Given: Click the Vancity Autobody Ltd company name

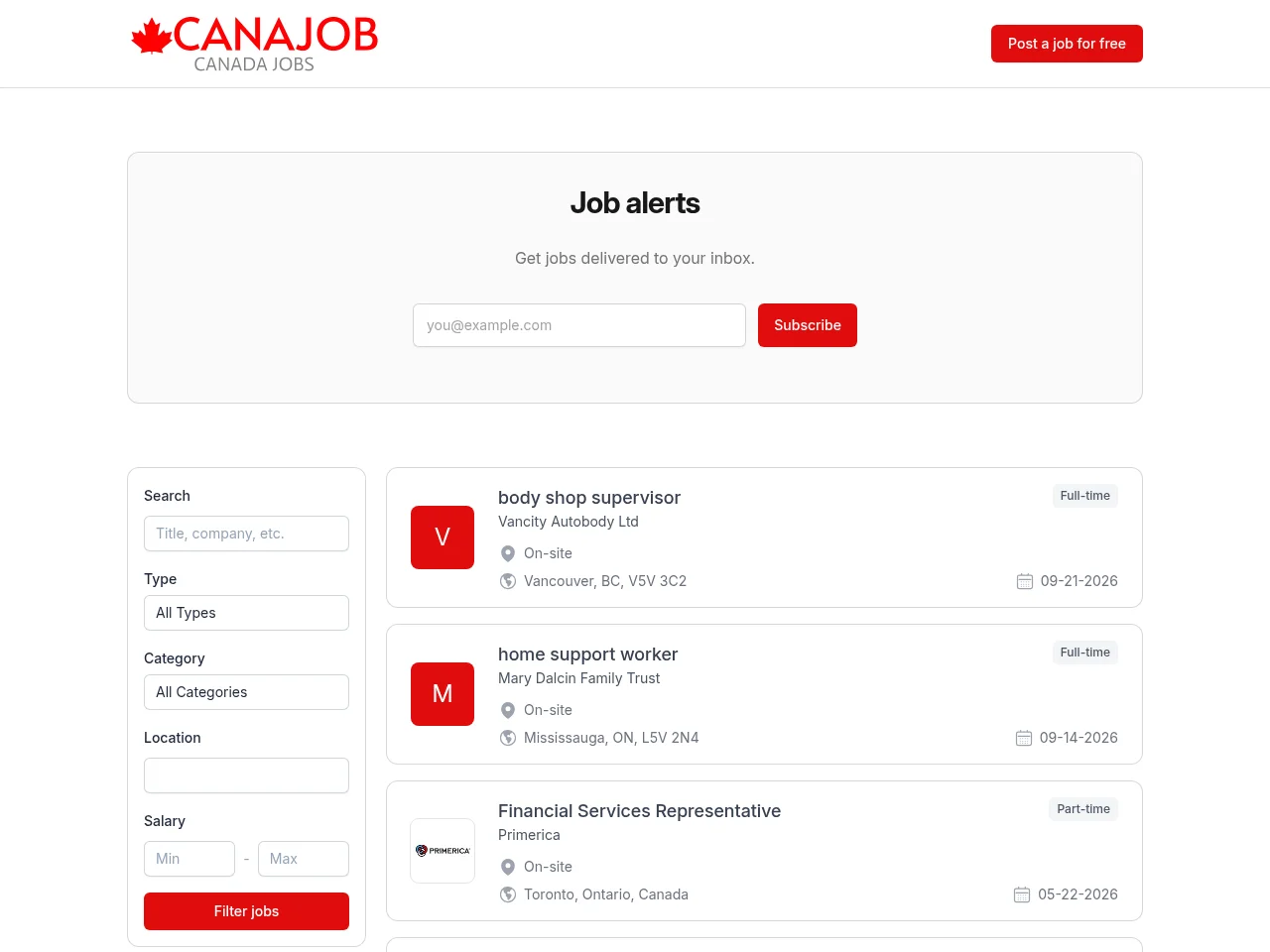Looking at the screenshot, I should [x=569, y=522].
